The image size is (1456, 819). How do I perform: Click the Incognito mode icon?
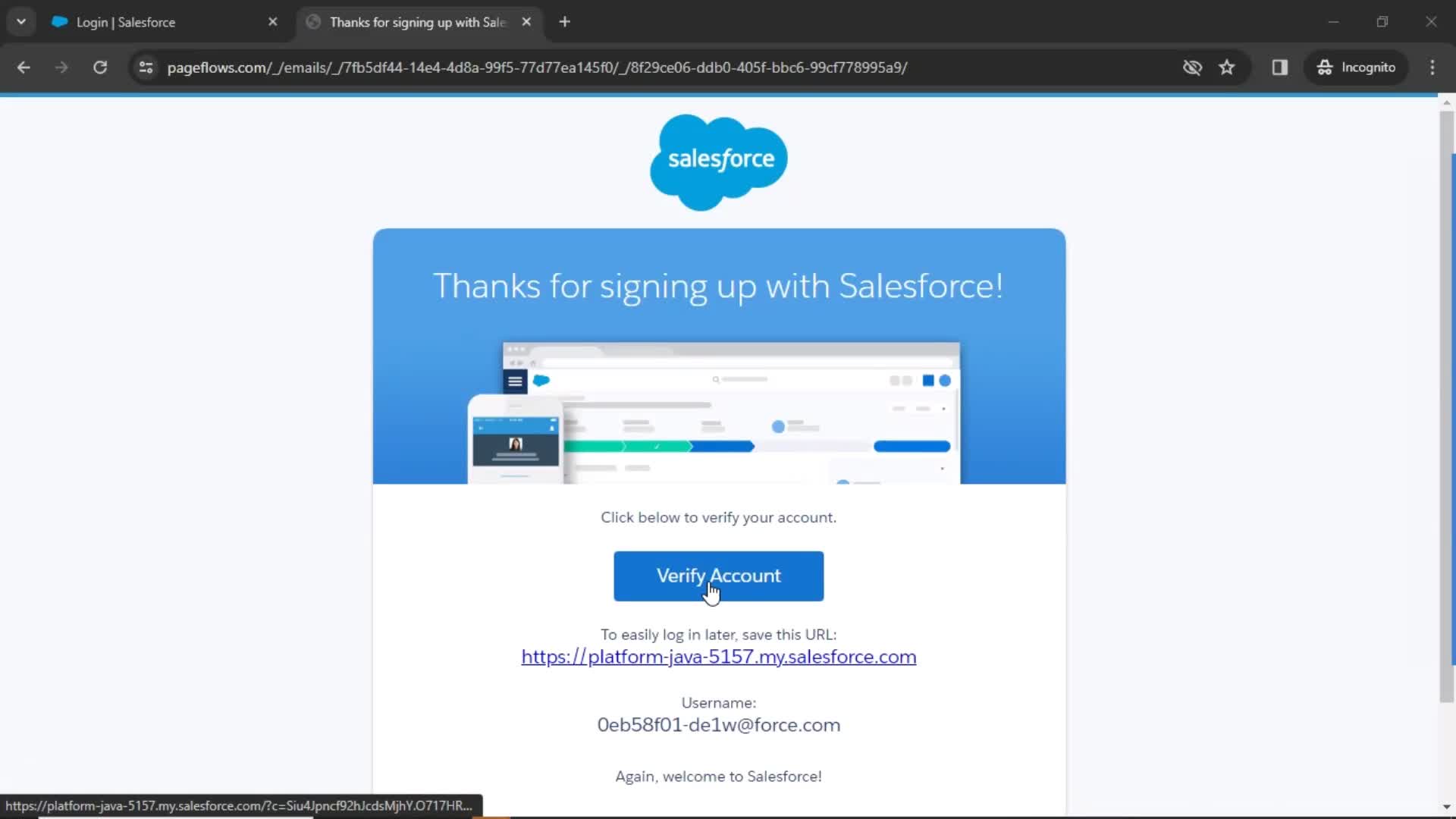tap(1325, 67)
